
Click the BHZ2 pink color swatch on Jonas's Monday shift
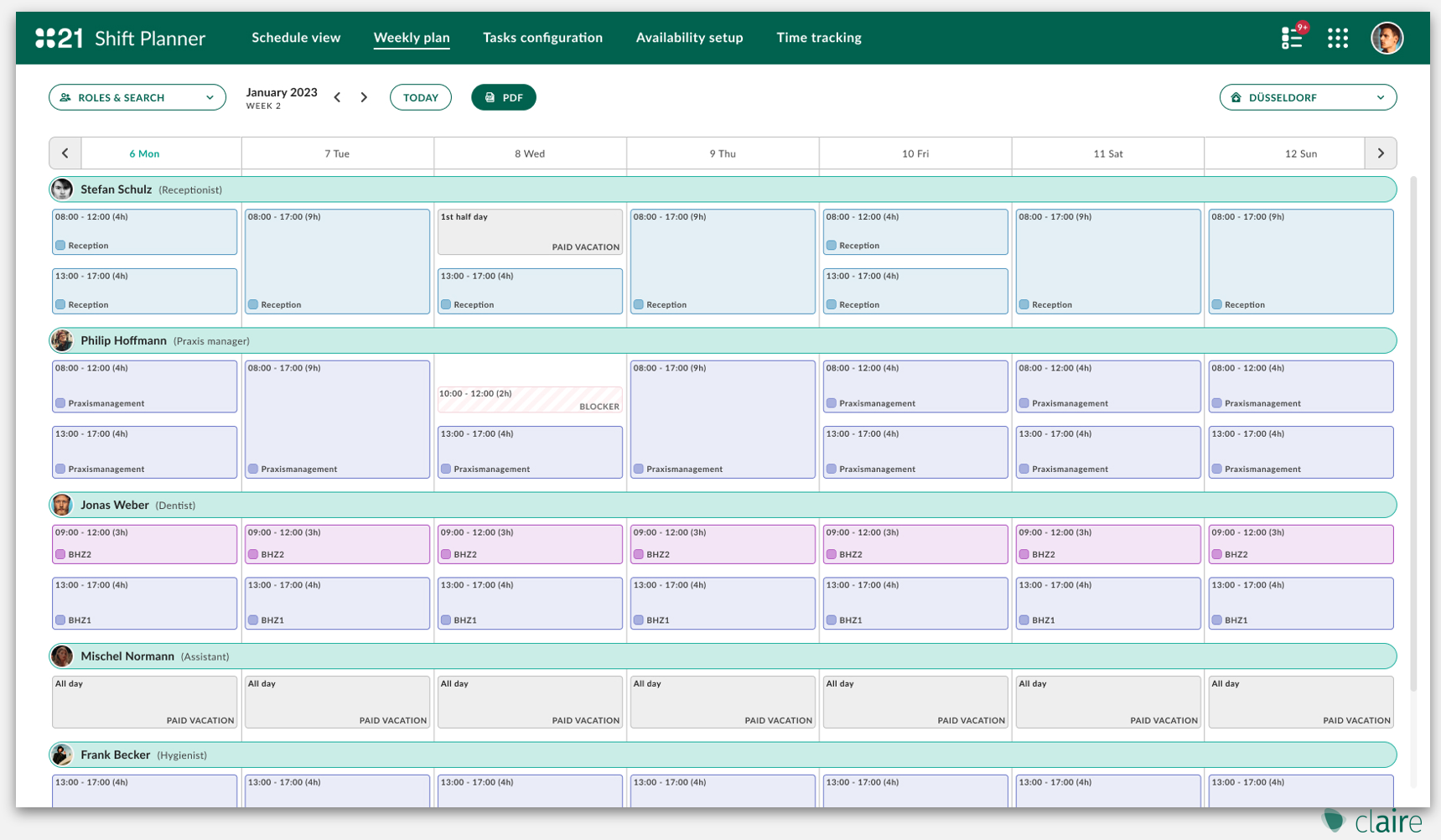60,554
